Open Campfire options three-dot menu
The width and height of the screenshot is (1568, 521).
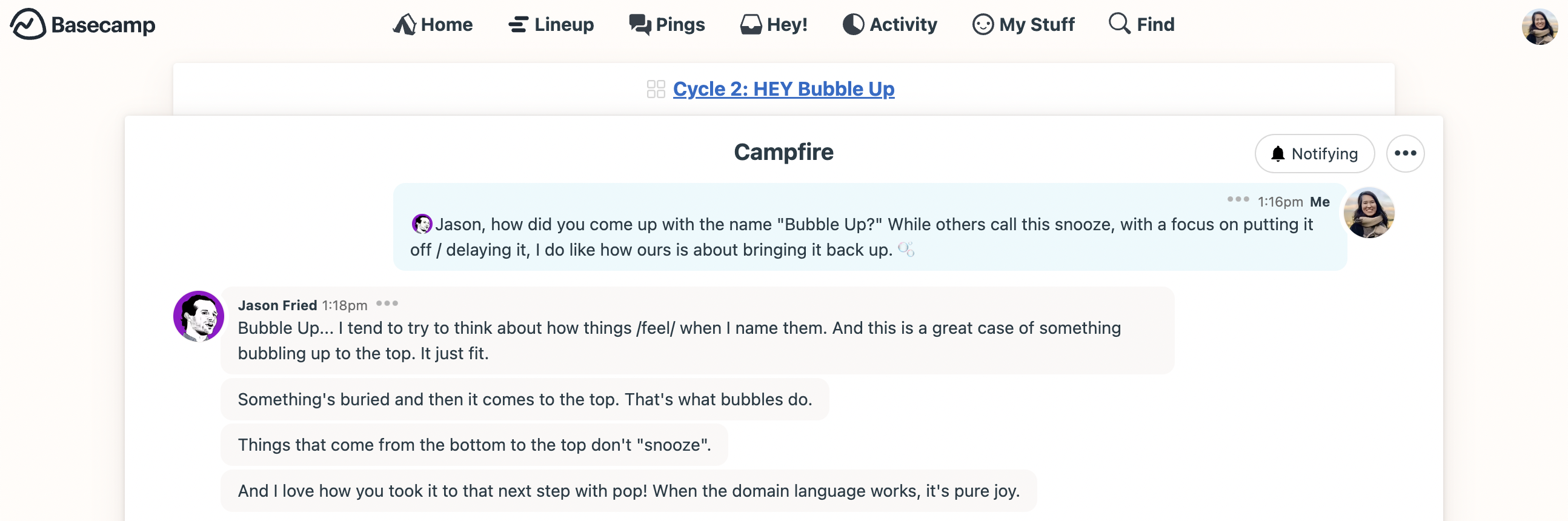[1404, 153]
